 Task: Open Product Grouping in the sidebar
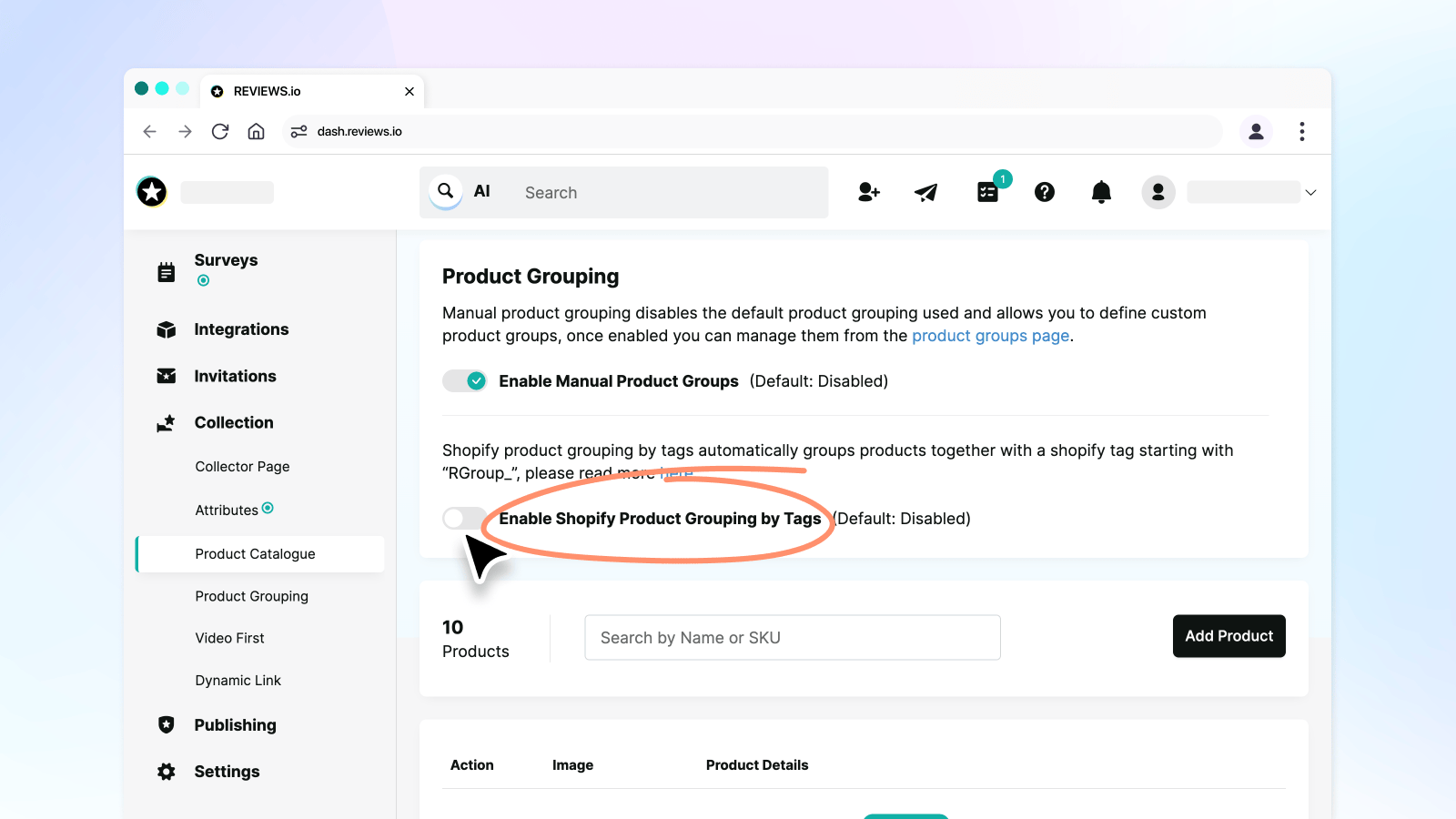click(x=251, y=597)
